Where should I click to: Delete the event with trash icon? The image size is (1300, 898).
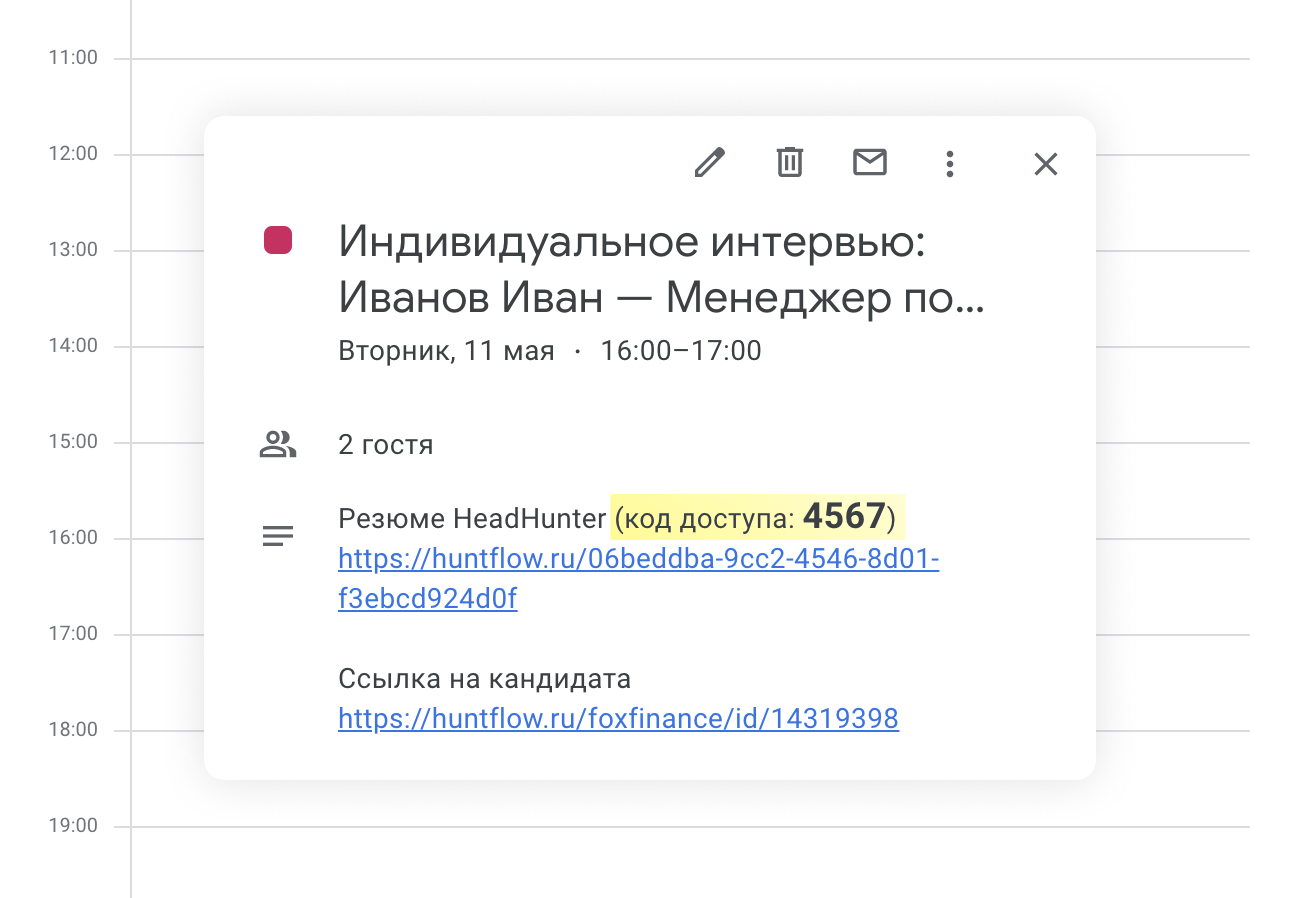(x=790, y=162)
